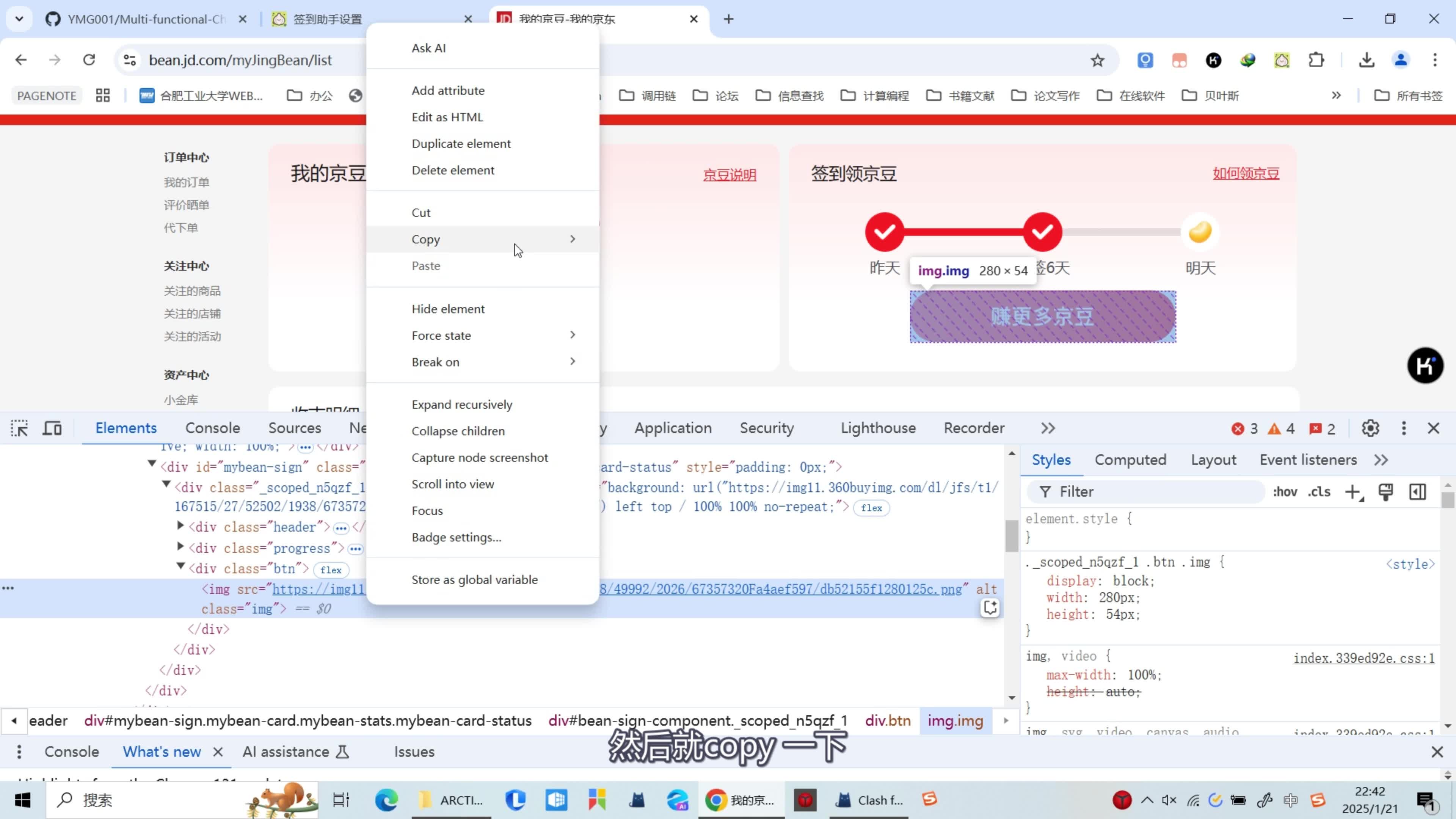The image size is (1456, 819).
Task: Close the What's new drawer tab
Action: tap(218, 752)
